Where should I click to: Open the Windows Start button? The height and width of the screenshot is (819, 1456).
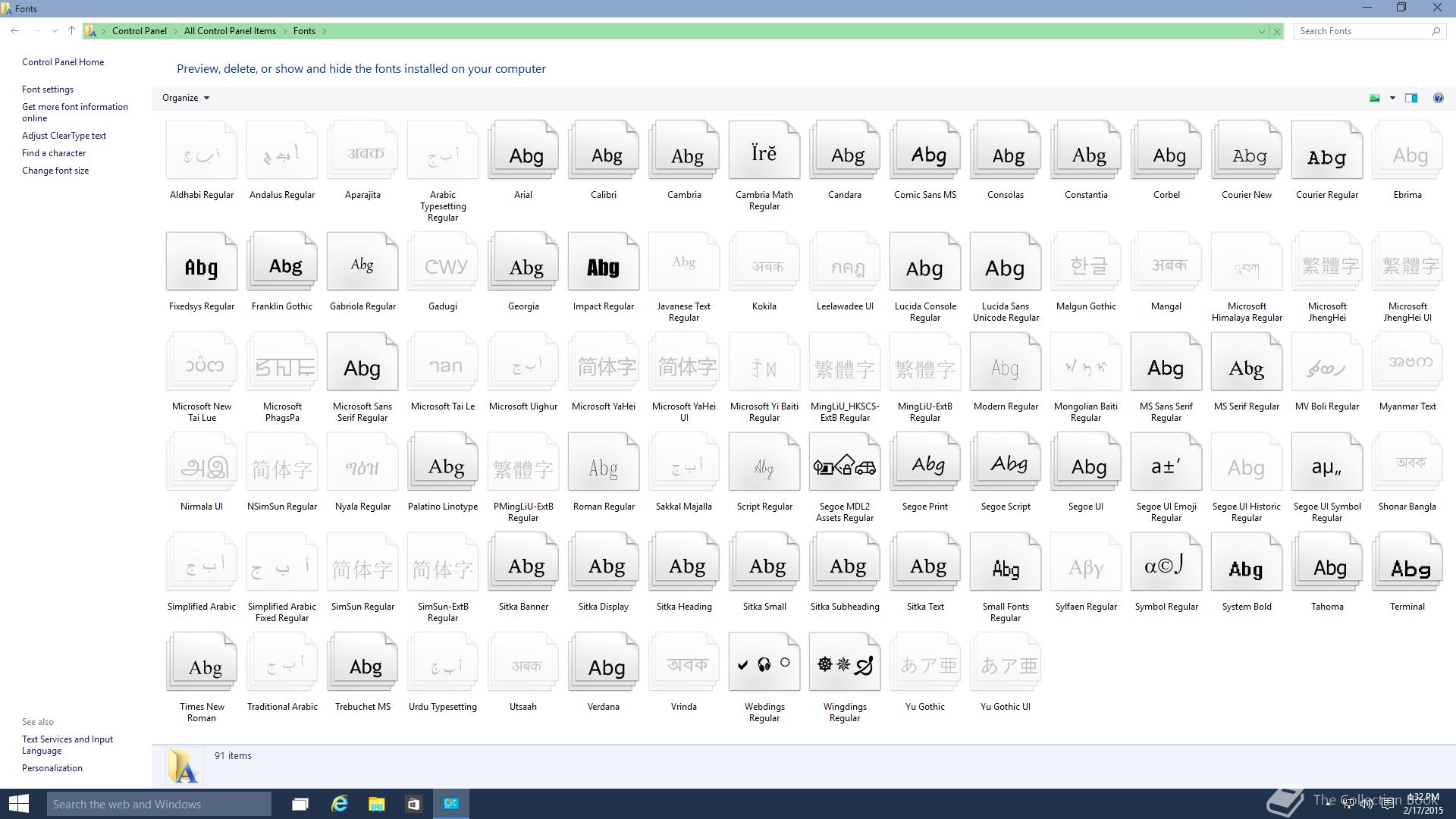tap(18, 804)
